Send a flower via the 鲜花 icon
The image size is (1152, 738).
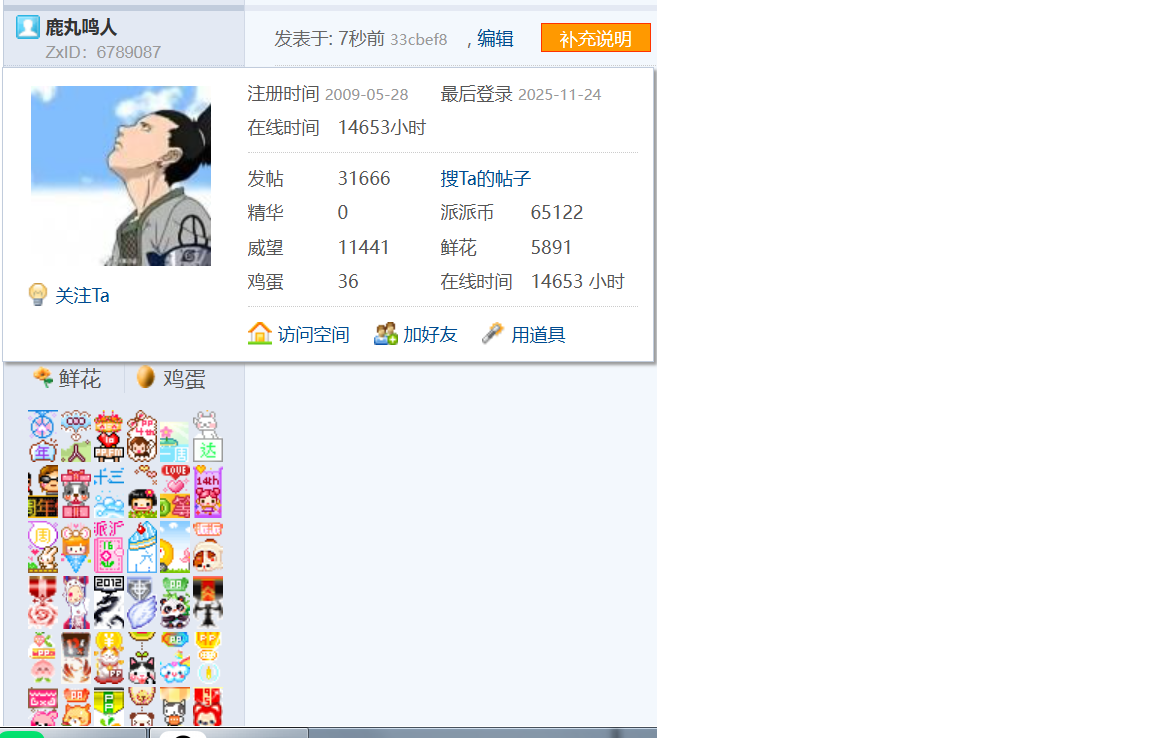click(43, 378)
